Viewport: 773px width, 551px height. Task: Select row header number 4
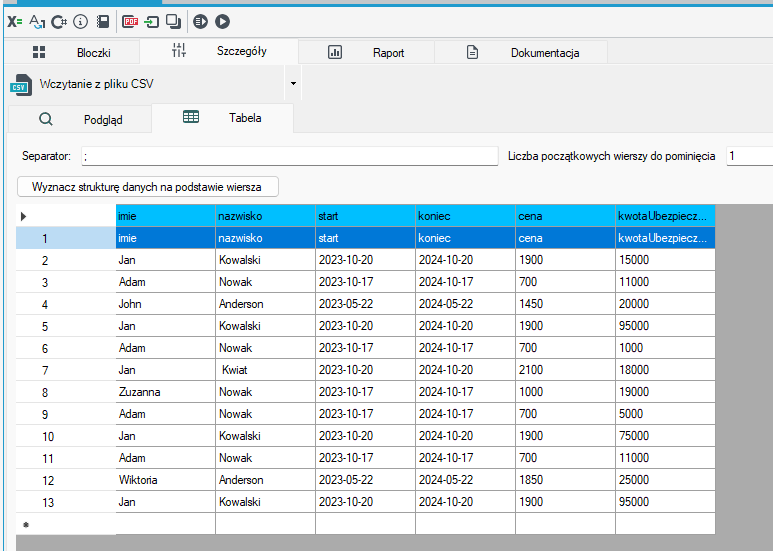(x=66, y=304)
